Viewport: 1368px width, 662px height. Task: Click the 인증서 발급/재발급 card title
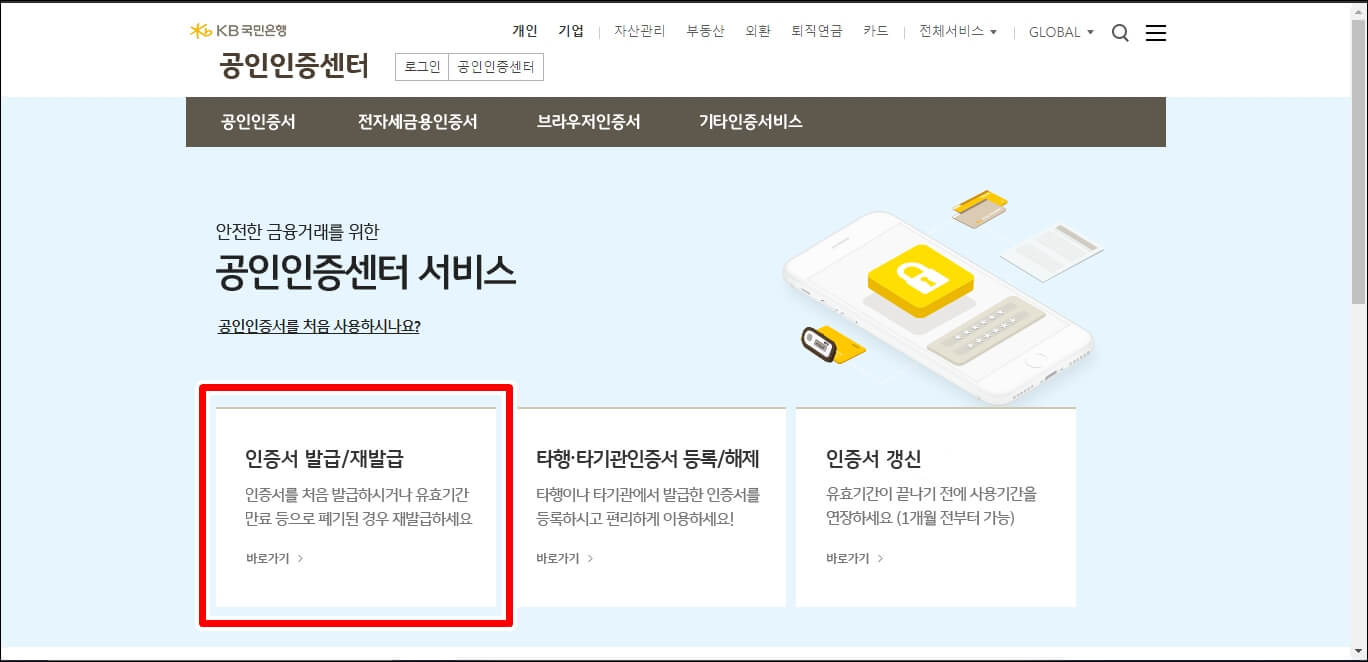click(x=324, y=459)
